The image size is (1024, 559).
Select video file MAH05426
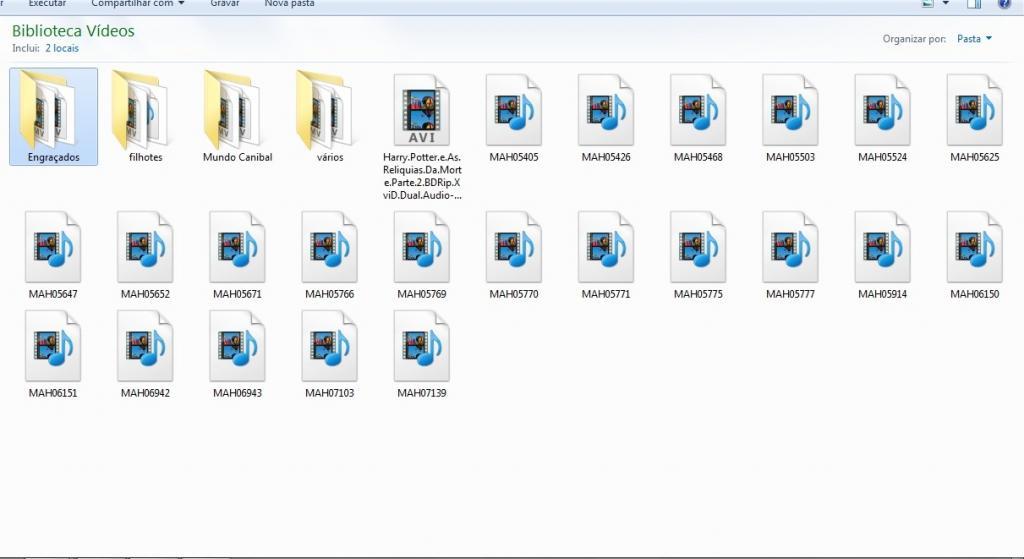click(x=606, y=118)
